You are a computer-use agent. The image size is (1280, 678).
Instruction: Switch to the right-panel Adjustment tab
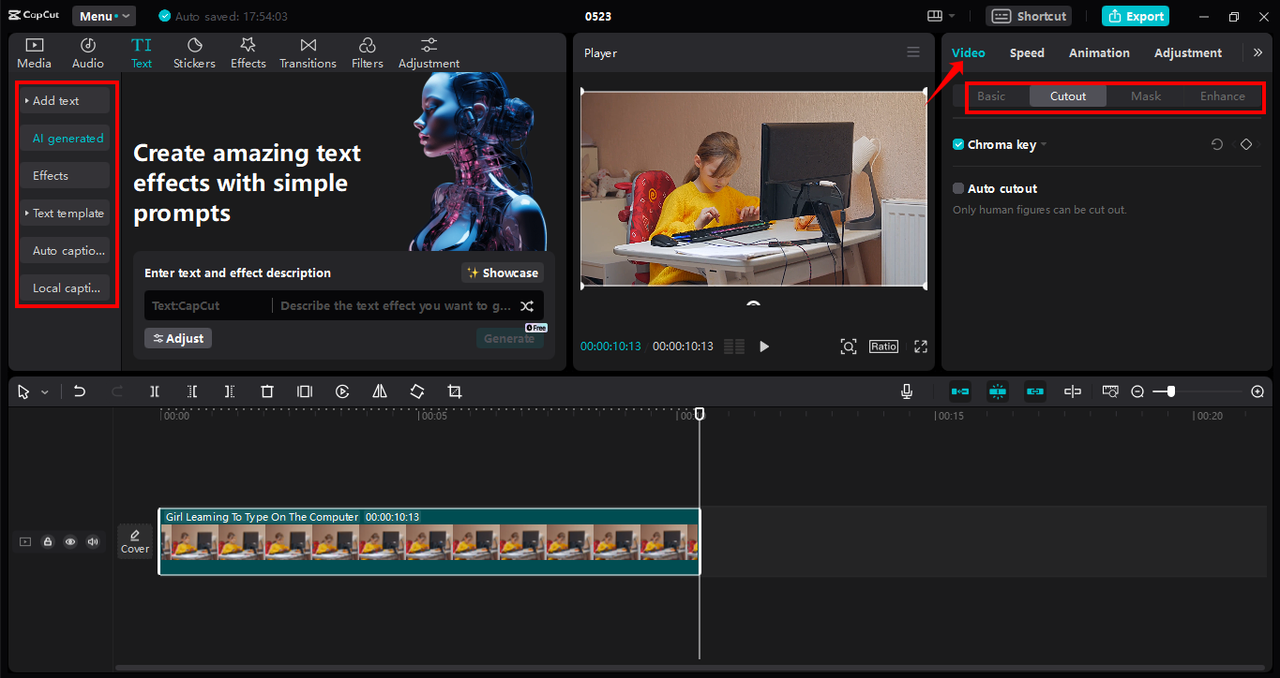[1188, 53]
